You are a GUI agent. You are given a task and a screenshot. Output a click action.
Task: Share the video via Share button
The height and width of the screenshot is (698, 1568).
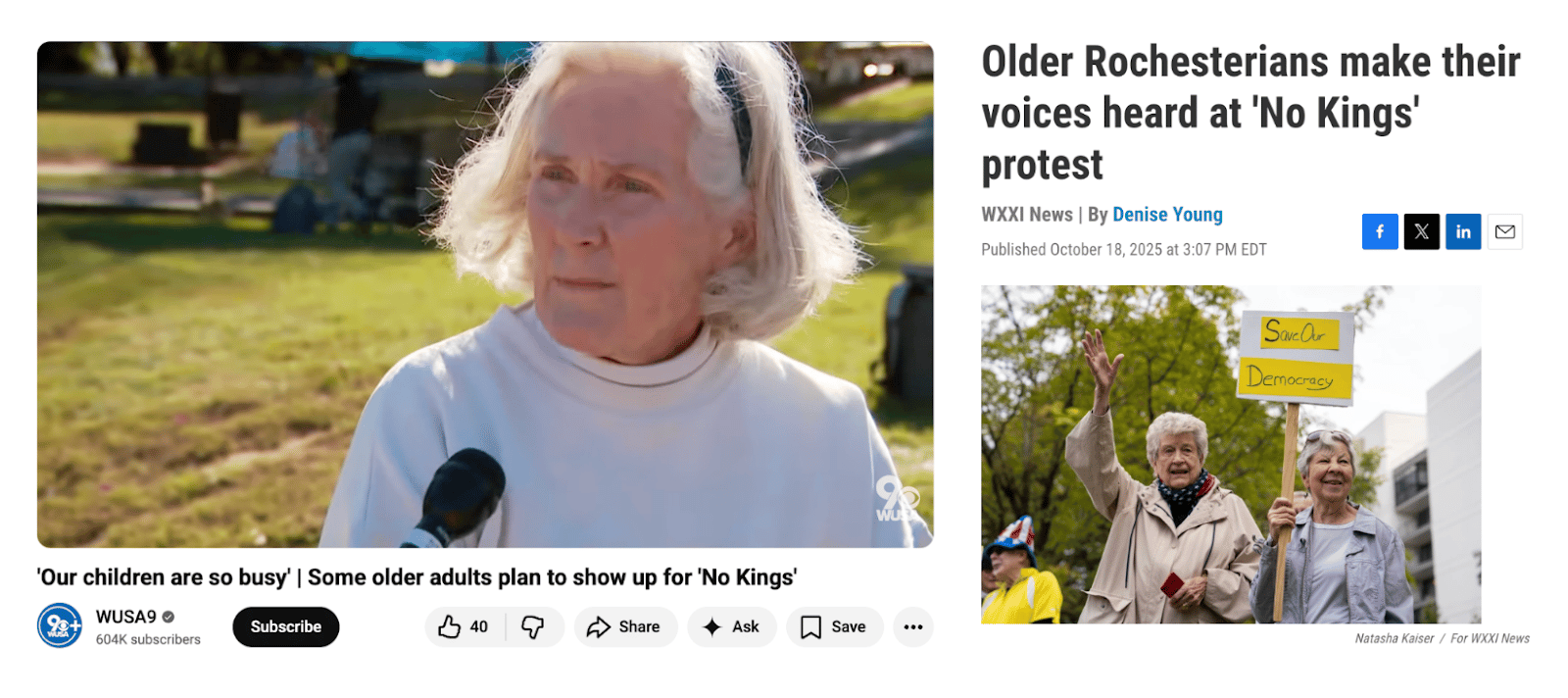tap(625, 626)
